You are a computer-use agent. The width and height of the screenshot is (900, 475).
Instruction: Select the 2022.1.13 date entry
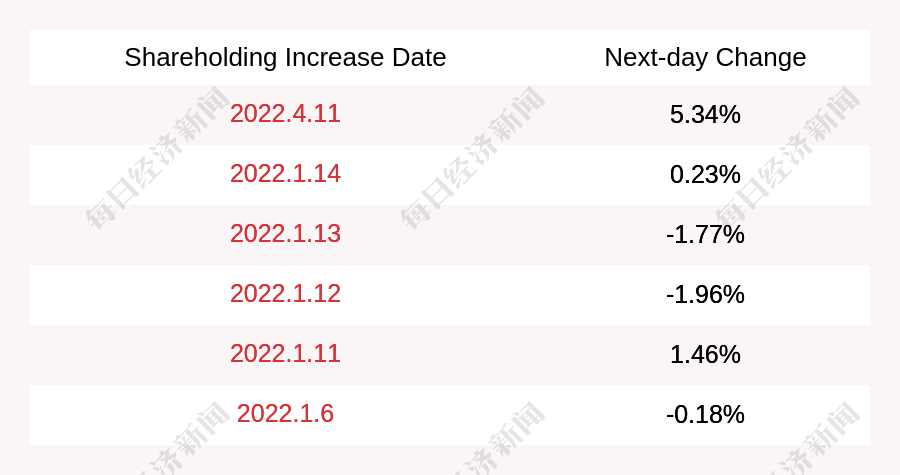285,233
